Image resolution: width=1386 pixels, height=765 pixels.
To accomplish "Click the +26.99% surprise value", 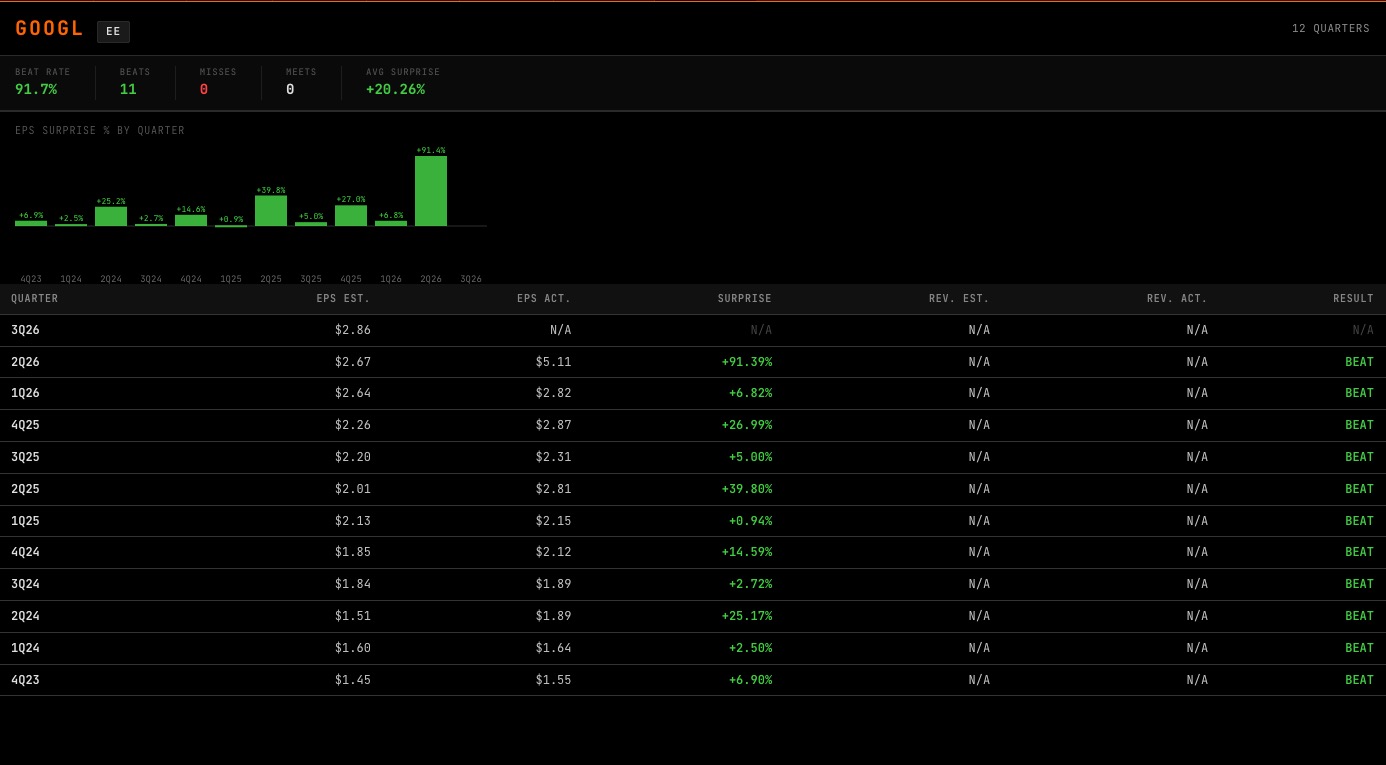I will coord(747,425).
